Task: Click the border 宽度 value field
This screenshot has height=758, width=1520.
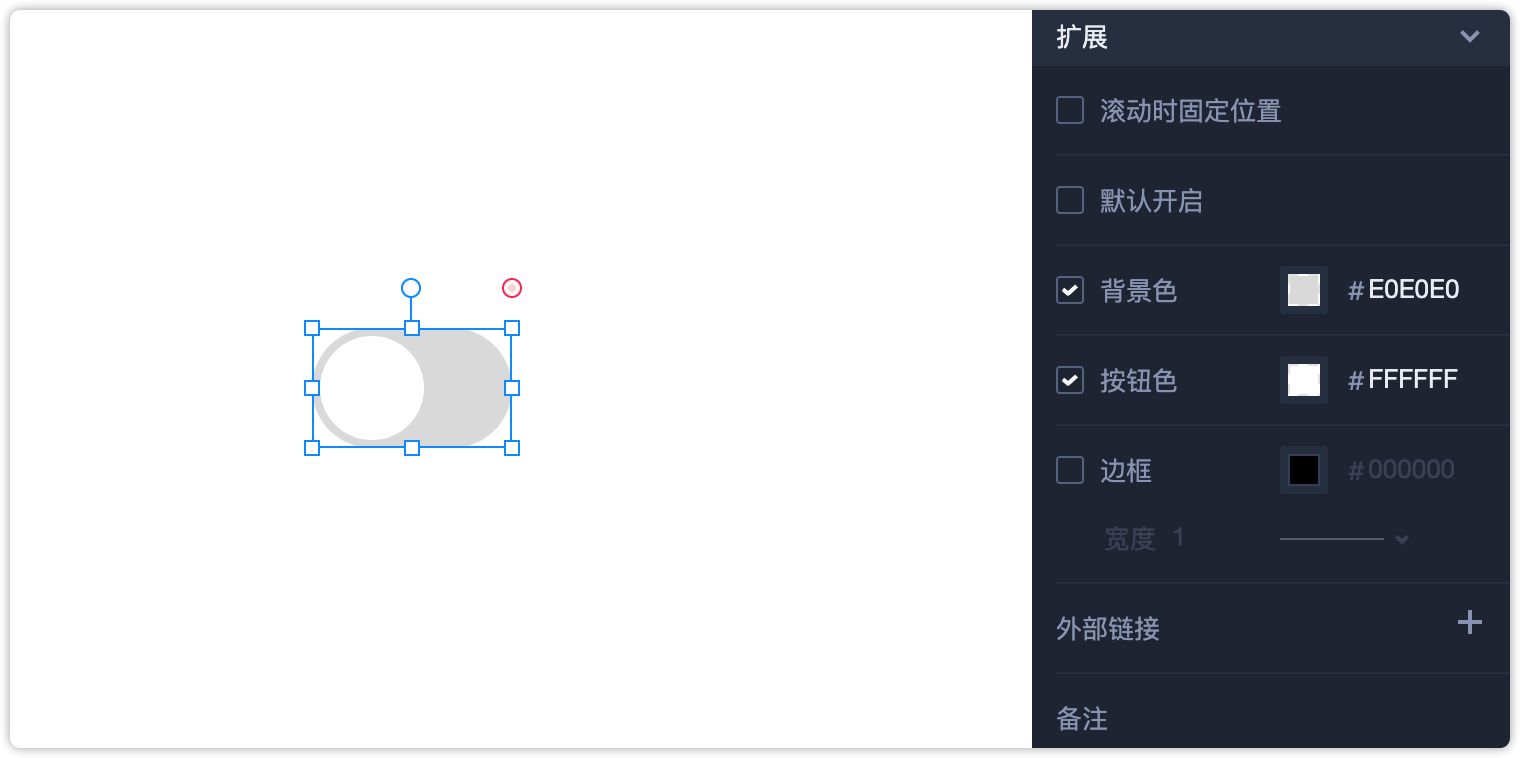Action: [x=1179, y=538]
